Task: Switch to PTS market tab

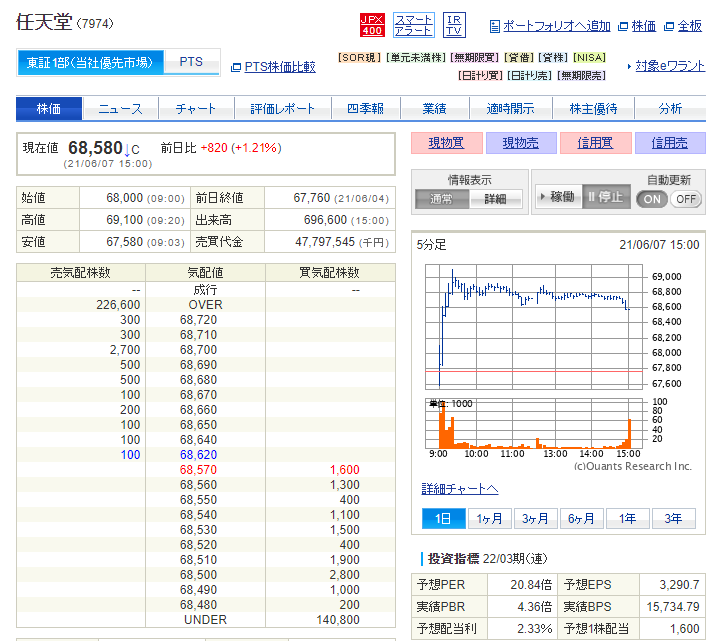Action: pos(191,62)
